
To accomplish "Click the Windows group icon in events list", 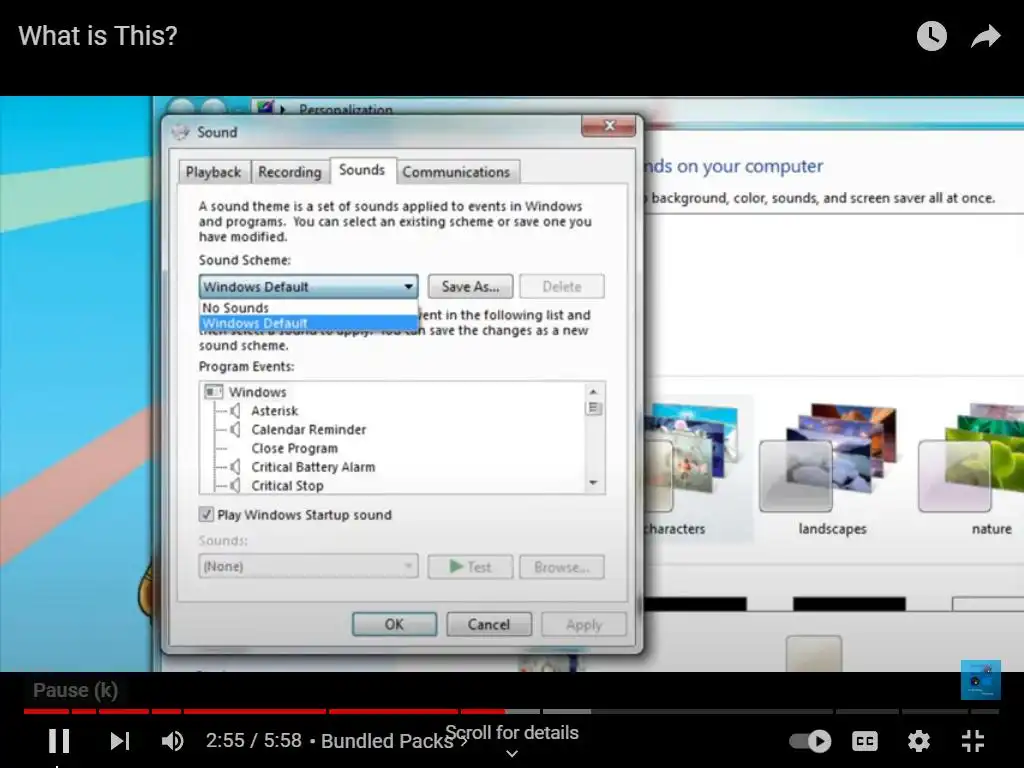I will 214,392.
